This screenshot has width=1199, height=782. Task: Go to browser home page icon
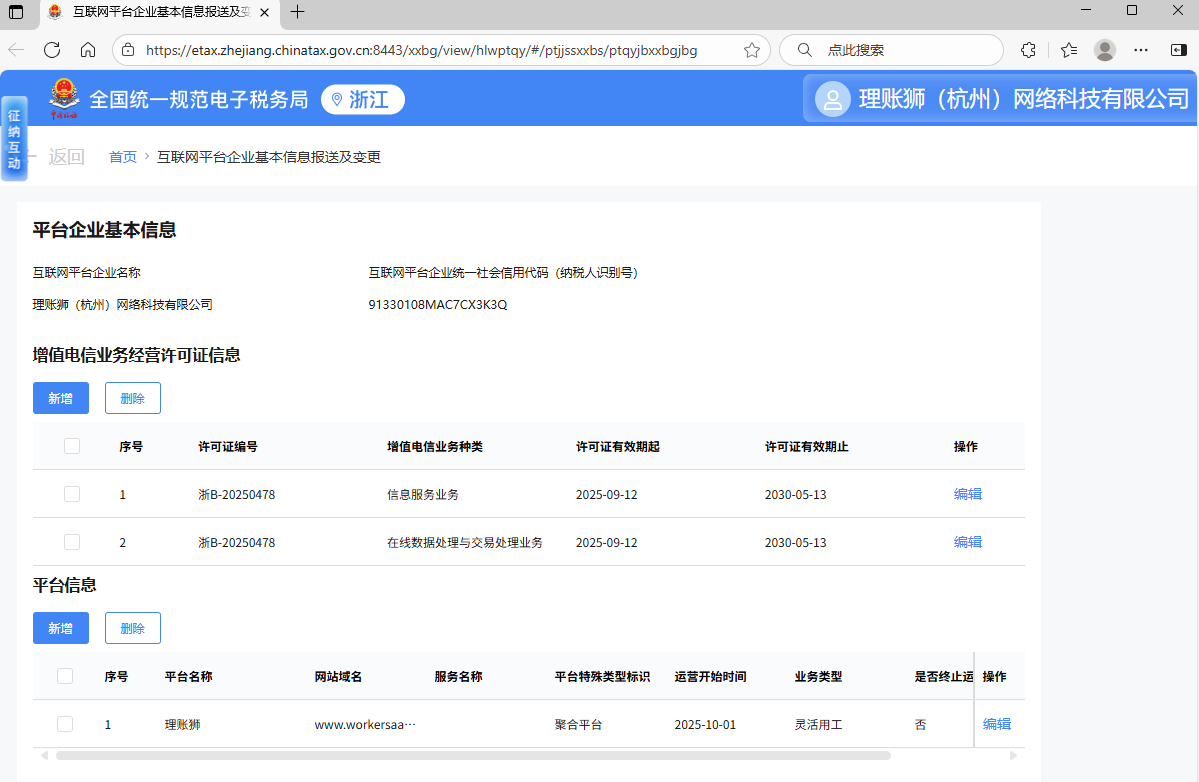(x=88, y=50)
